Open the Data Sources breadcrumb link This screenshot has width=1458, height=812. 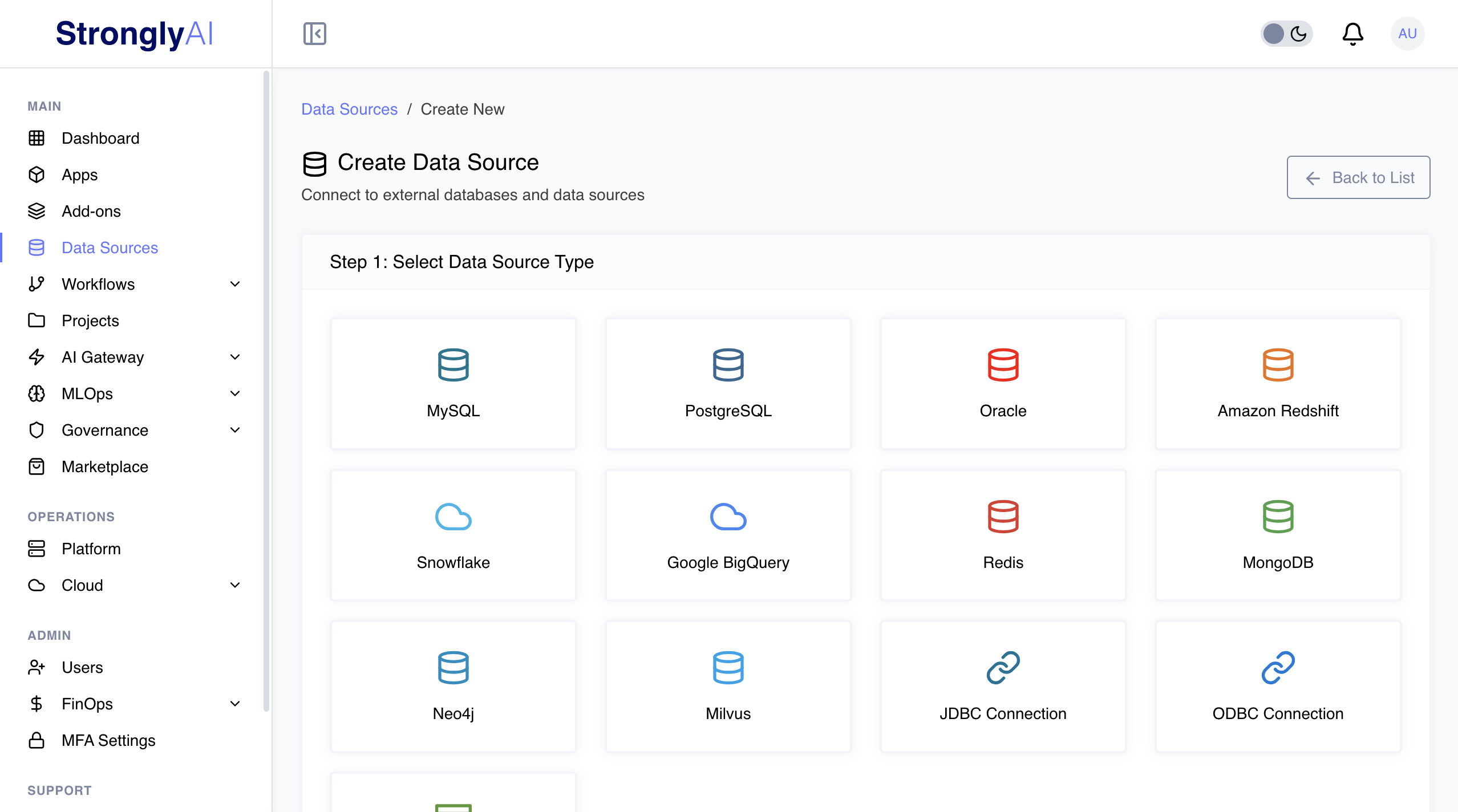tap(349, 109)
